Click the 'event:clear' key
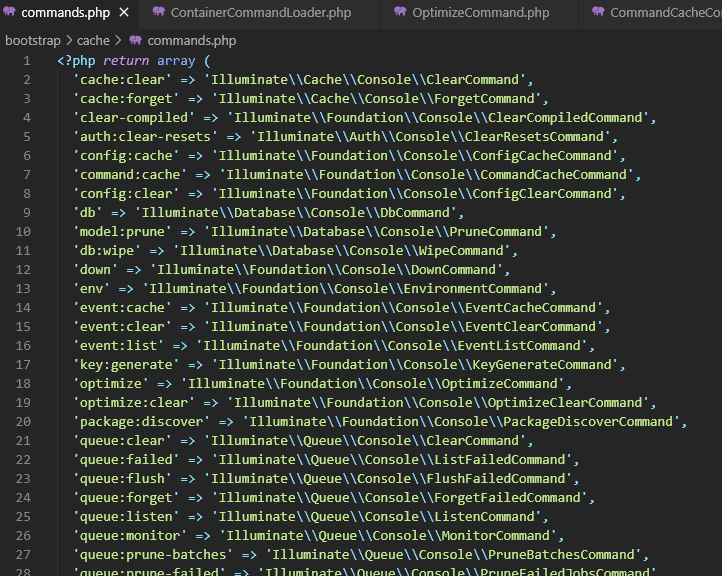Screen dimensions: 722x576 tap(122, 327)
